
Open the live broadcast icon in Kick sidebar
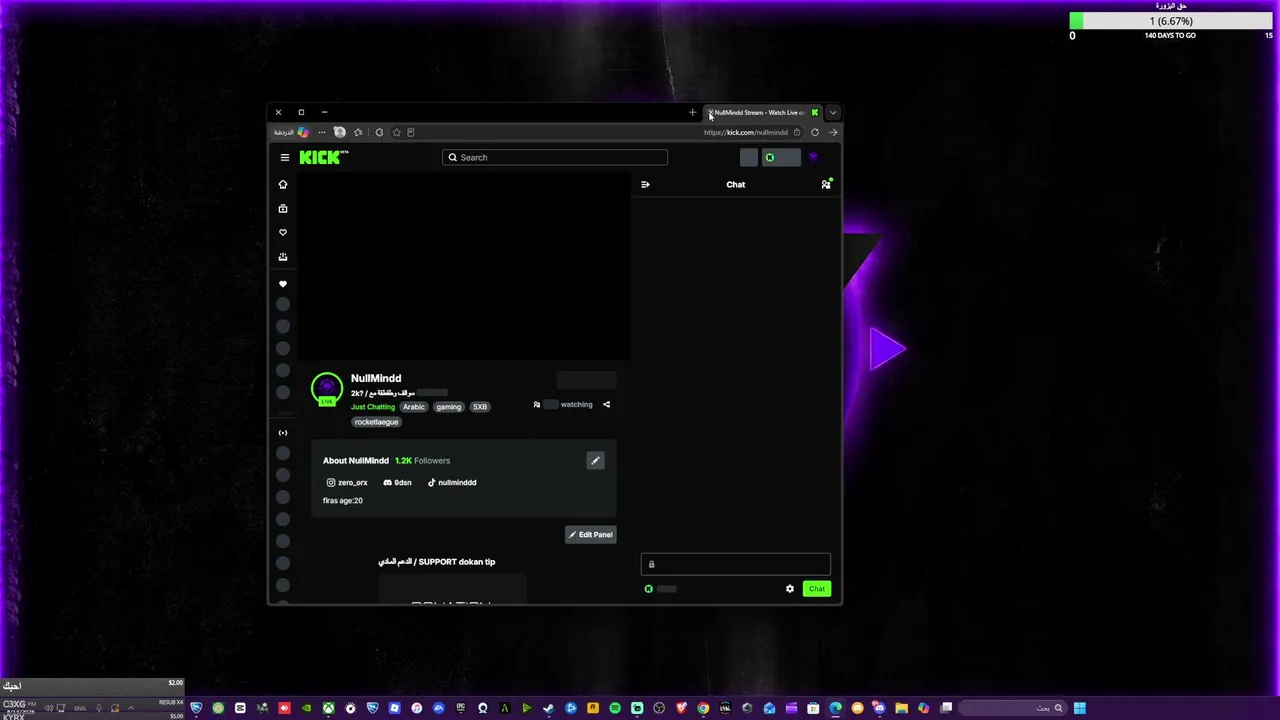click(x=283, y=433)
